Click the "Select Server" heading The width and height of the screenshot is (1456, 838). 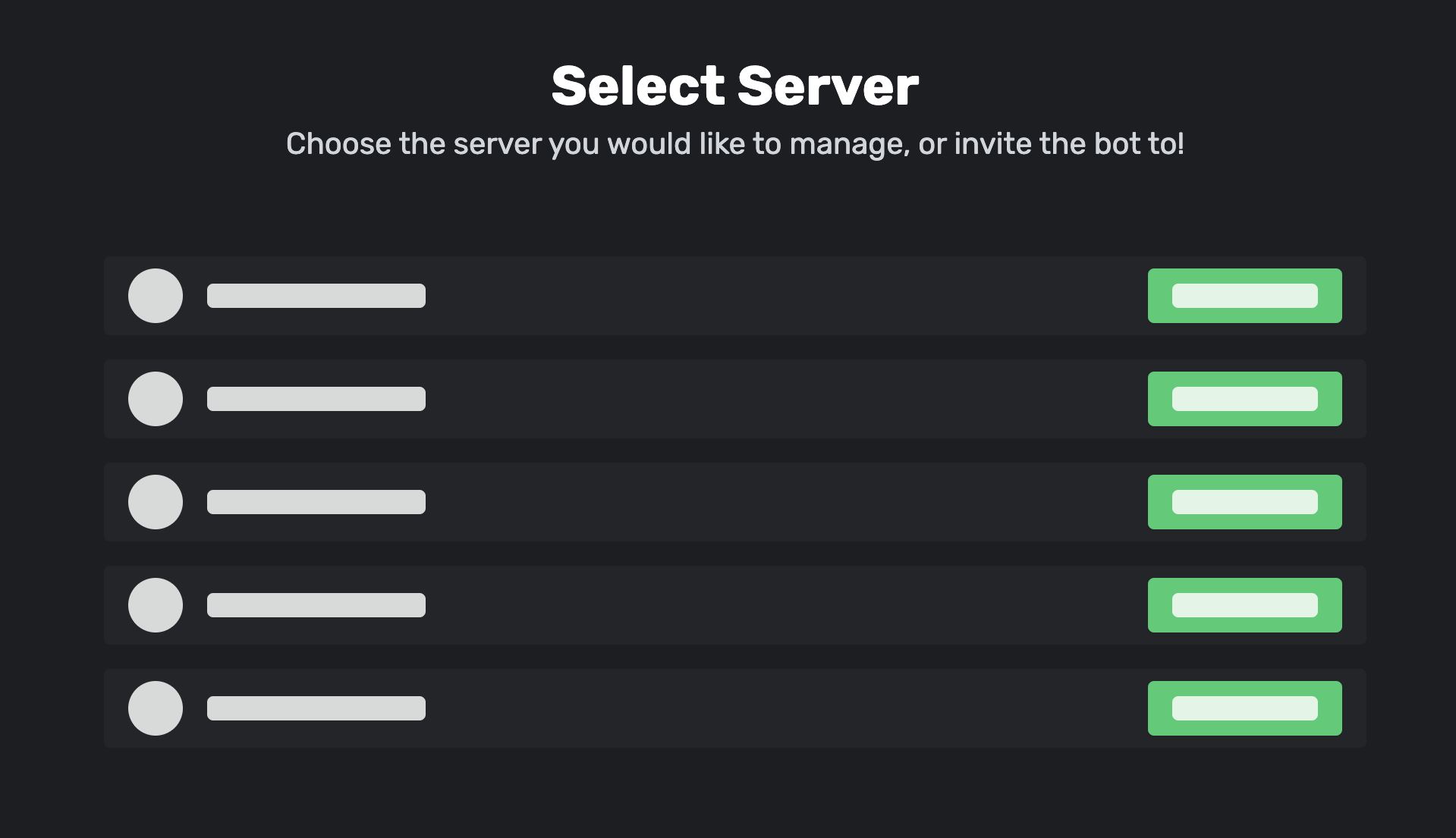(734, 86)
